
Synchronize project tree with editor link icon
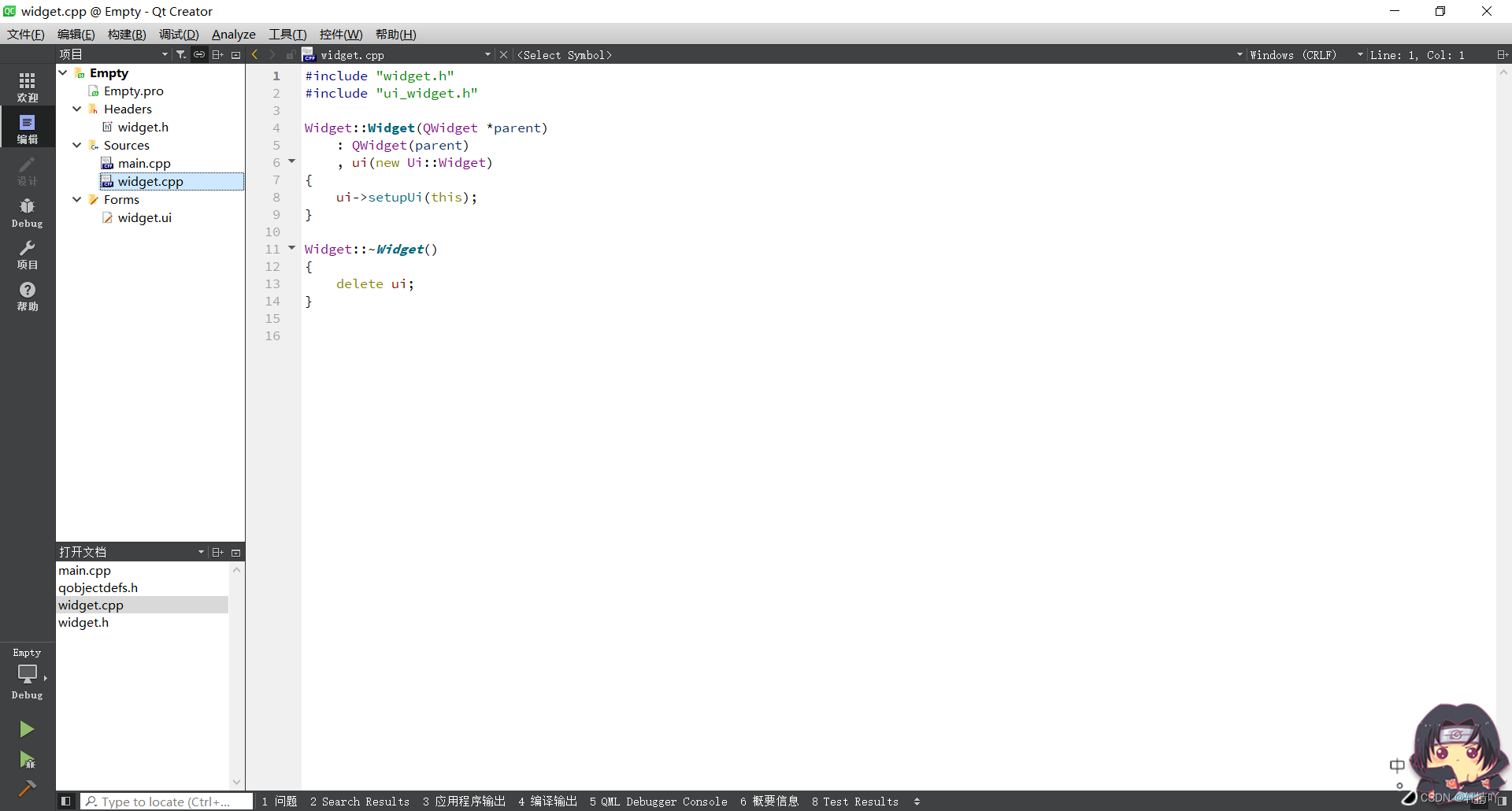[199, 54]
